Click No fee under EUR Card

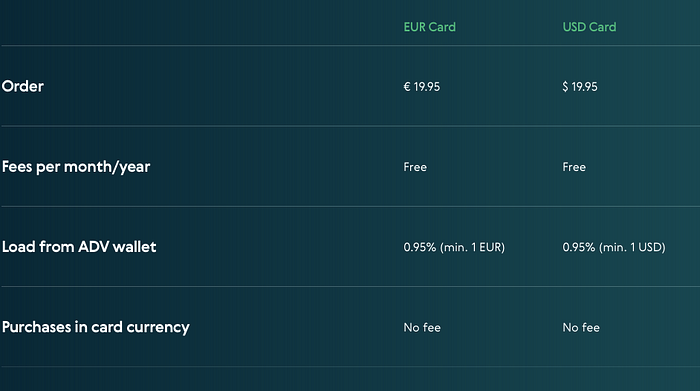(x=422, y=328)
